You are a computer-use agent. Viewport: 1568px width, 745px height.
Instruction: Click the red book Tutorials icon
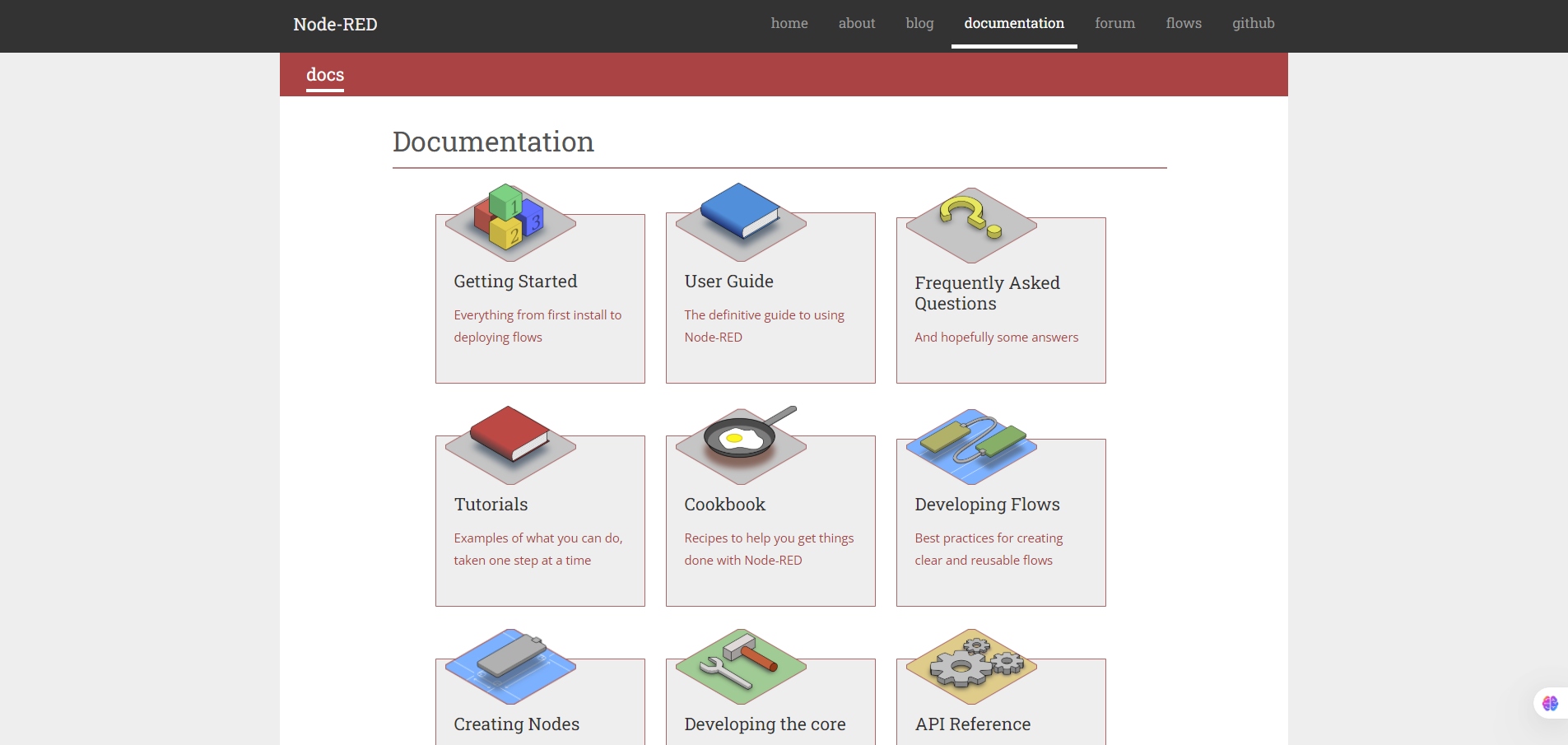point(510,445)
